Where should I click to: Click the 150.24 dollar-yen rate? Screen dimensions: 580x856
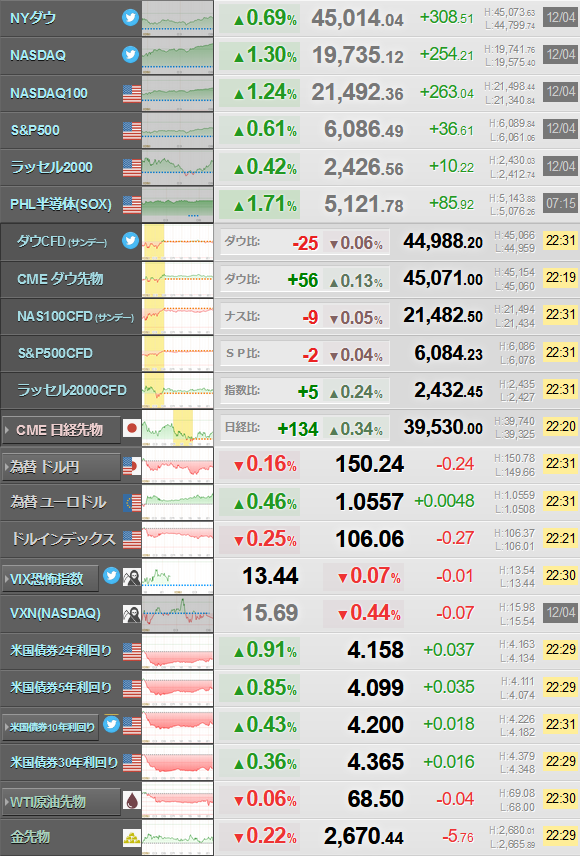pos(370,464)
